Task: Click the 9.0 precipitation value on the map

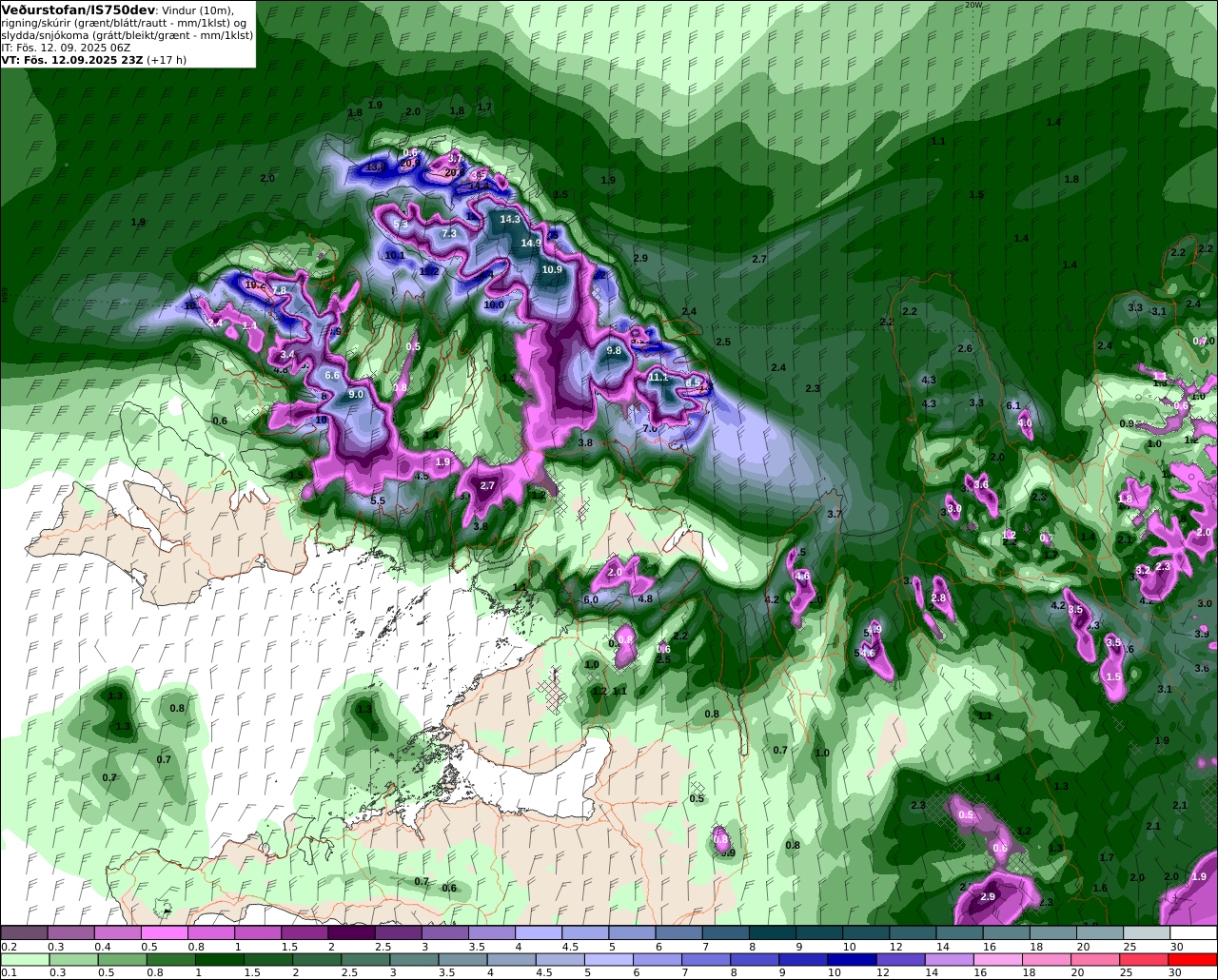Action: (356, 394)
